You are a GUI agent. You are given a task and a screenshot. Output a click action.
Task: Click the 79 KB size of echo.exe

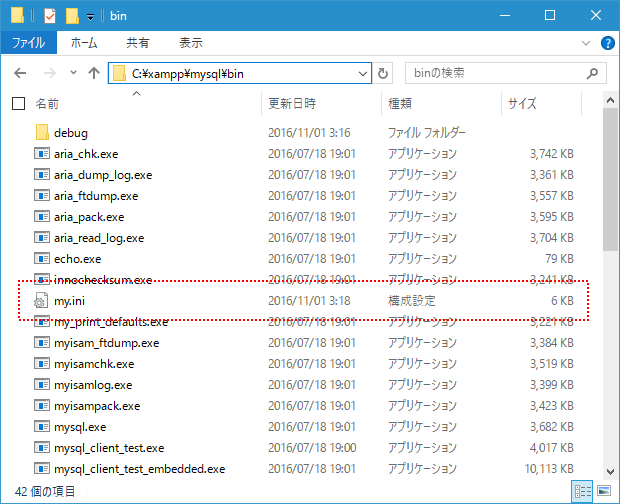(x=559, y=259)
